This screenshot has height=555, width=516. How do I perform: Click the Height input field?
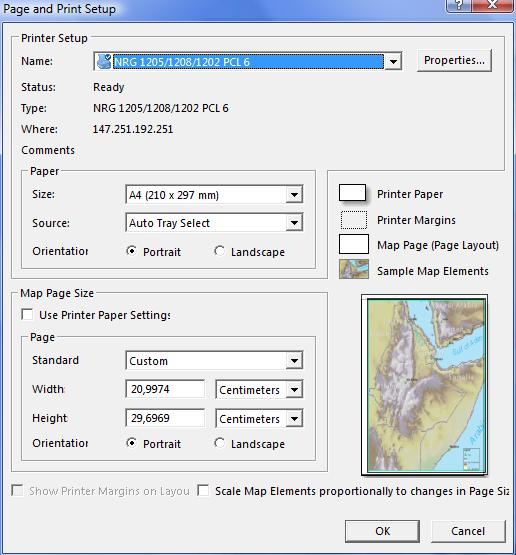coord(165,418)
